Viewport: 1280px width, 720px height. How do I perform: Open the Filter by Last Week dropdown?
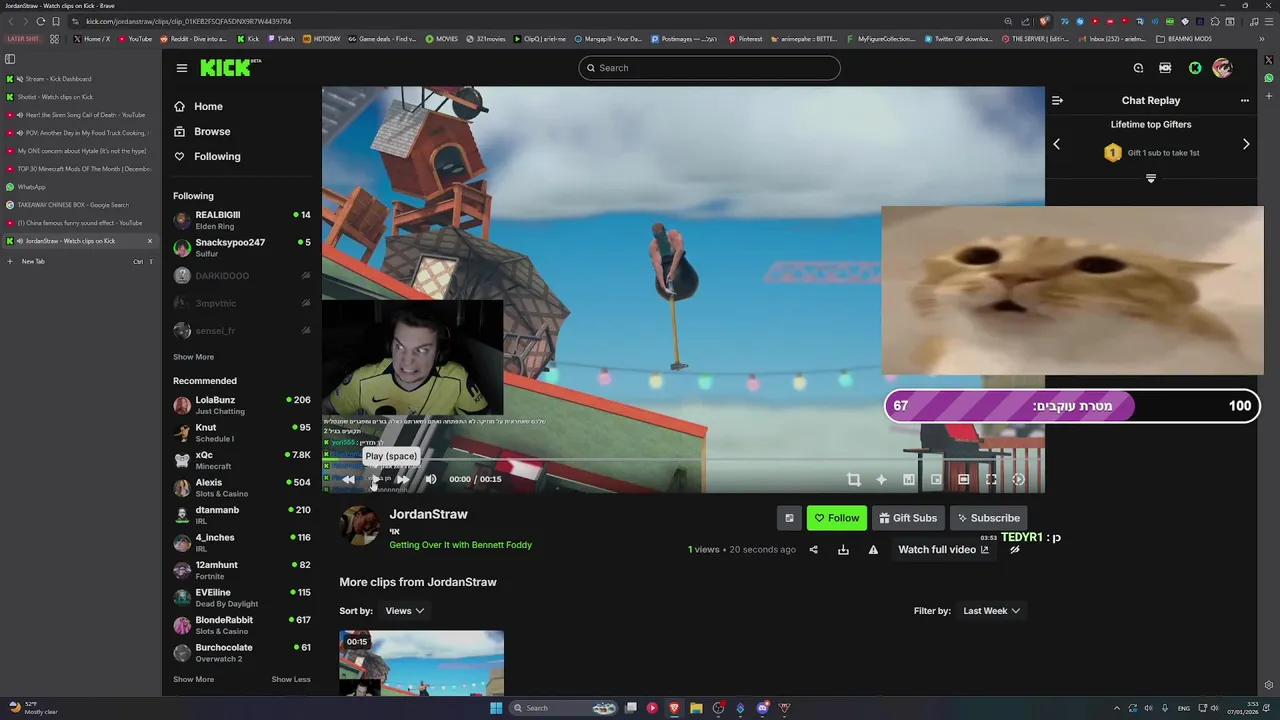click(x=991, y=611)
